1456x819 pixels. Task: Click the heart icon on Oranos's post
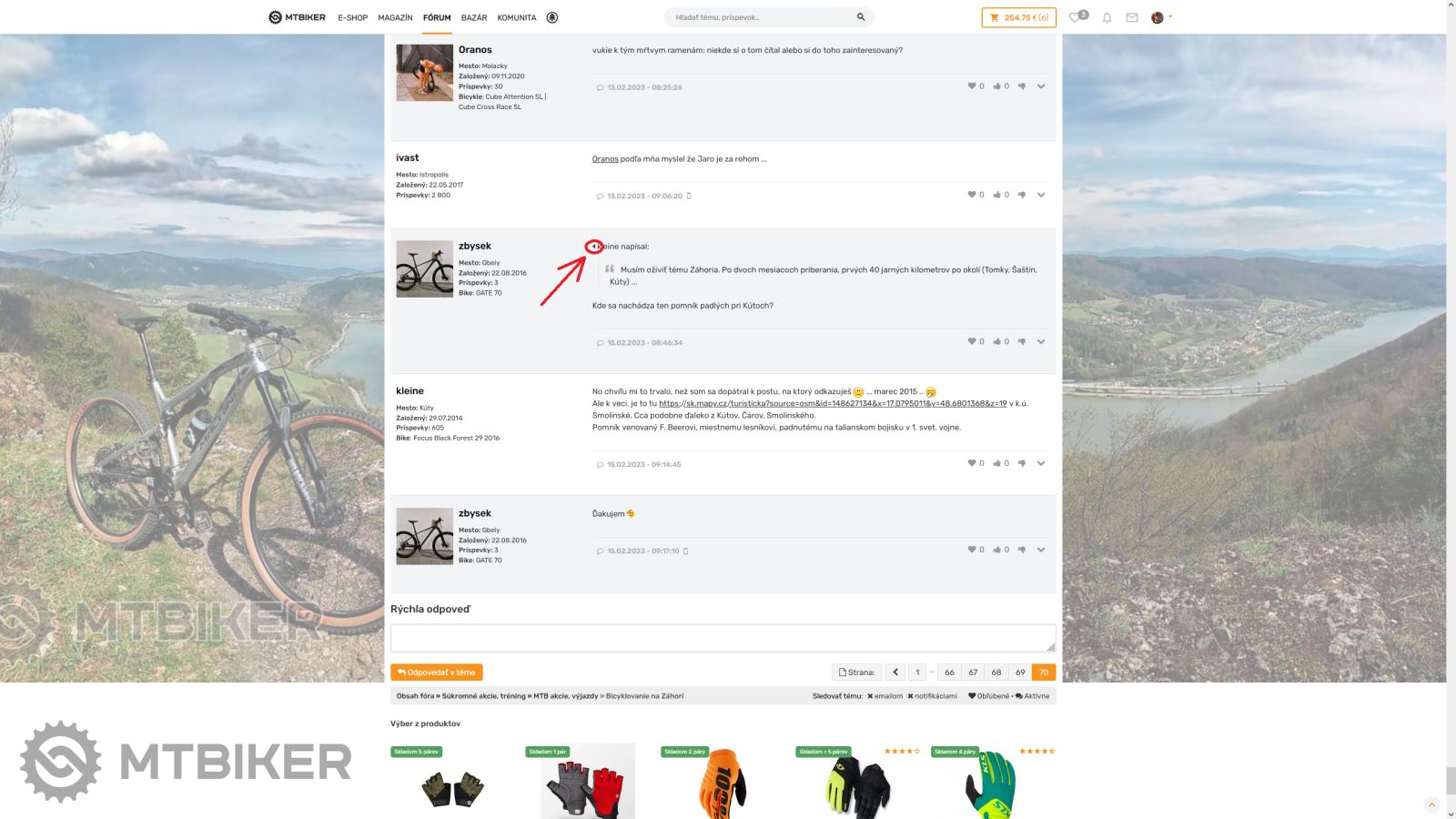972,86
